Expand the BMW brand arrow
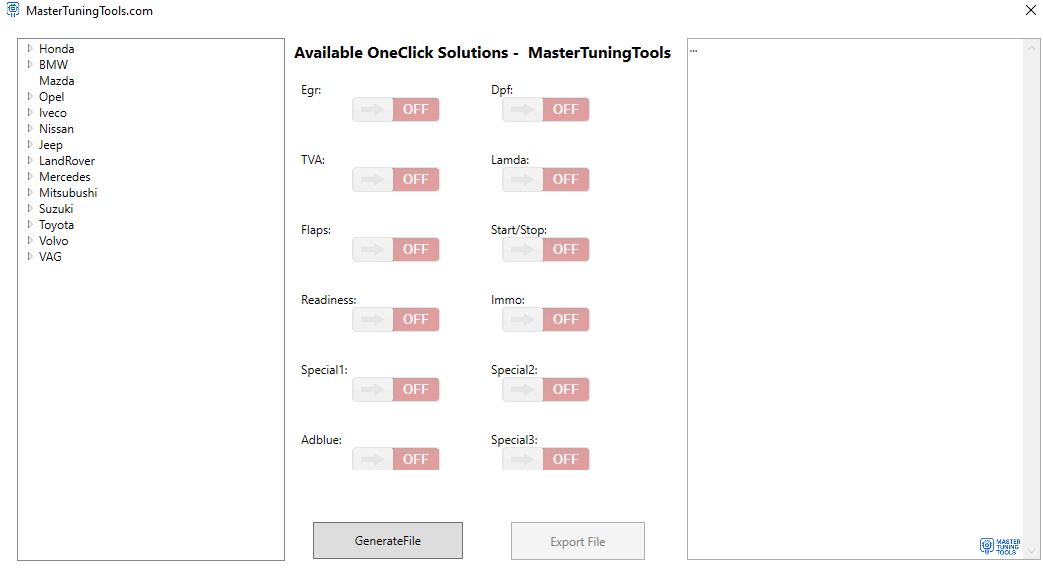 (30, 64)
